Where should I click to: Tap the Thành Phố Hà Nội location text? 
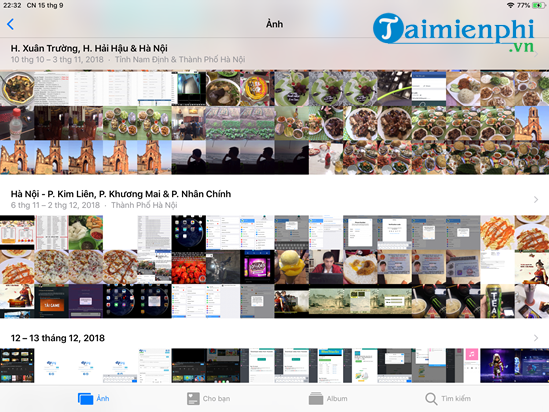click(144, 205)
